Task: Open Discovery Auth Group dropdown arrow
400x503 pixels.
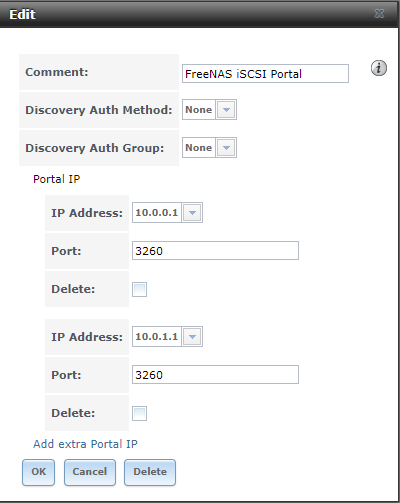Action: [226, 148]
